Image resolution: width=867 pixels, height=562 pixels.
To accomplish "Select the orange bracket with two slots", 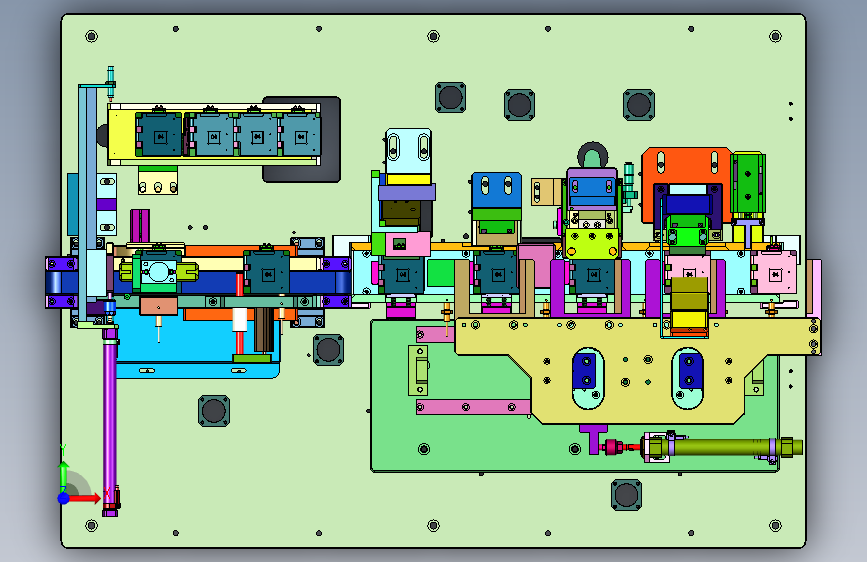I will coord(686,165).
